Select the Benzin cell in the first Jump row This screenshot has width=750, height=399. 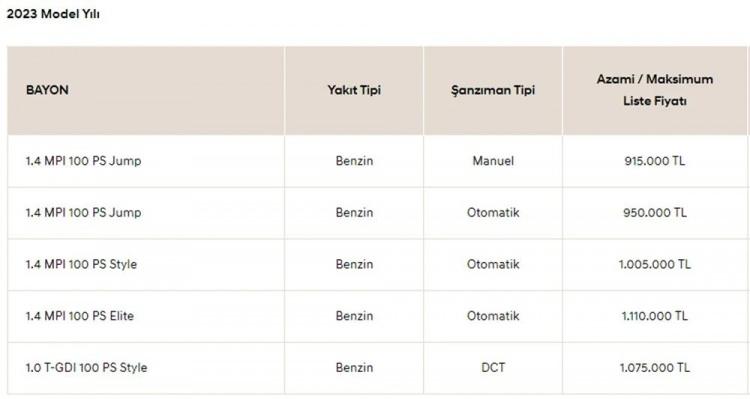tap(354, 161)
